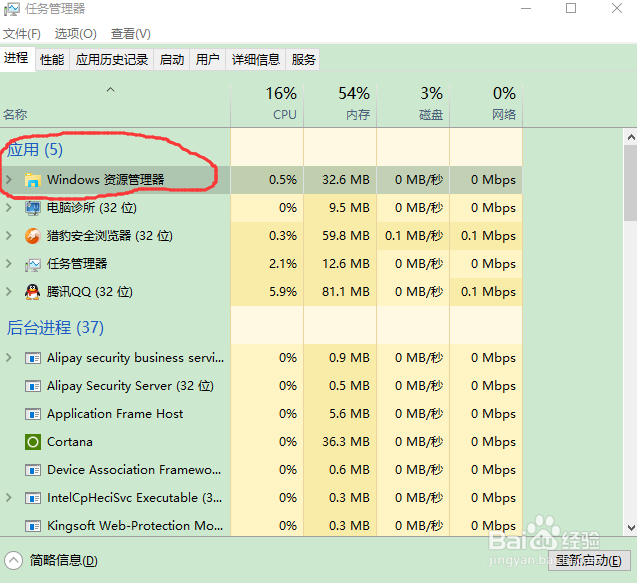Viewport: 637px width, 583px height.
Task: Click the 猎豹安全浏览器 icon
Action: [32, 236]
